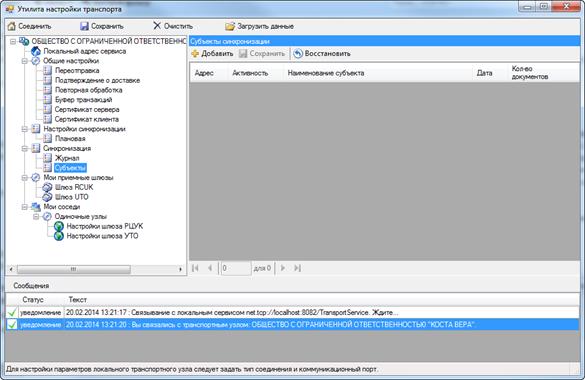The height and width of the screenshot is (380, 585).
Task: Click globe icon of Настройки шлюза РЦУК
Action: 59,226
